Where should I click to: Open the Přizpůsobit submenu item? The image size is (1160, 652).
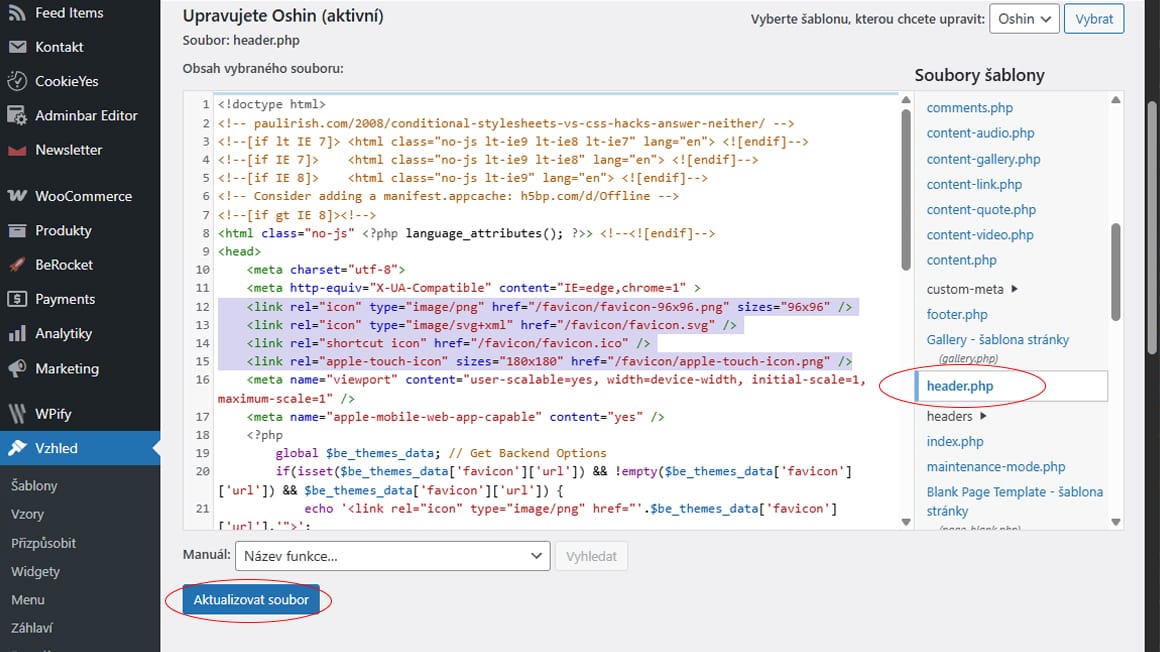[43, 543]
